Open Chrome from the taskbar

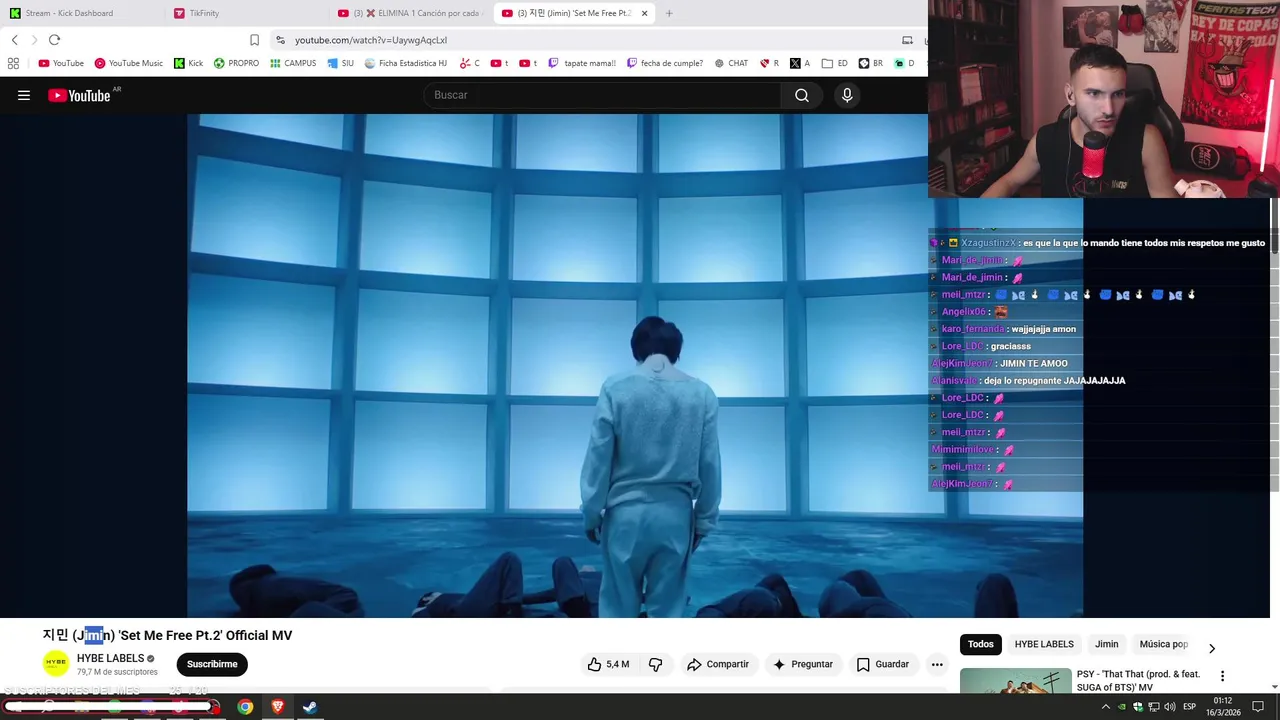click(x=245, y=707)
